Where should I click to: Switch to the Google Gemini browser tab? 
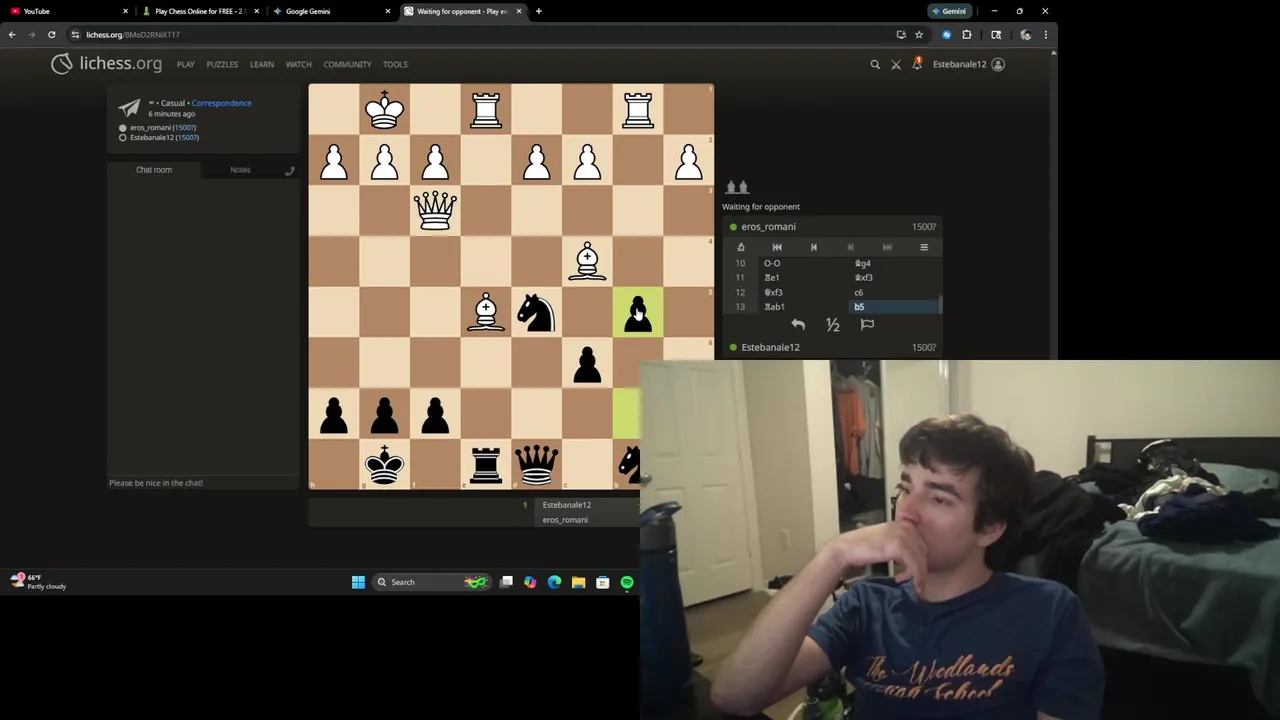pos(330,11)
